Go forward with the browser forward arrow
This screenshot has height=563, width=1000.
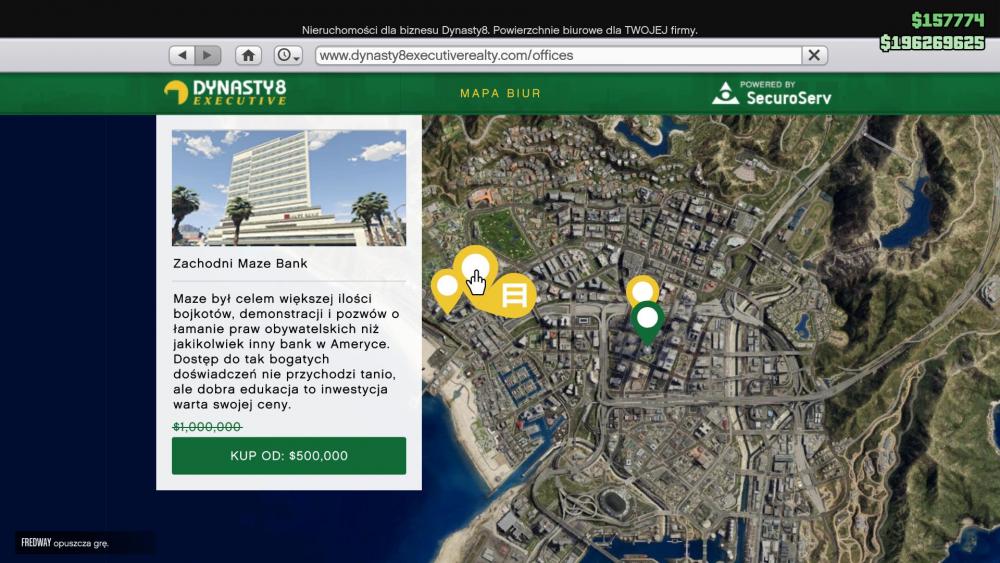click(208, 55)
